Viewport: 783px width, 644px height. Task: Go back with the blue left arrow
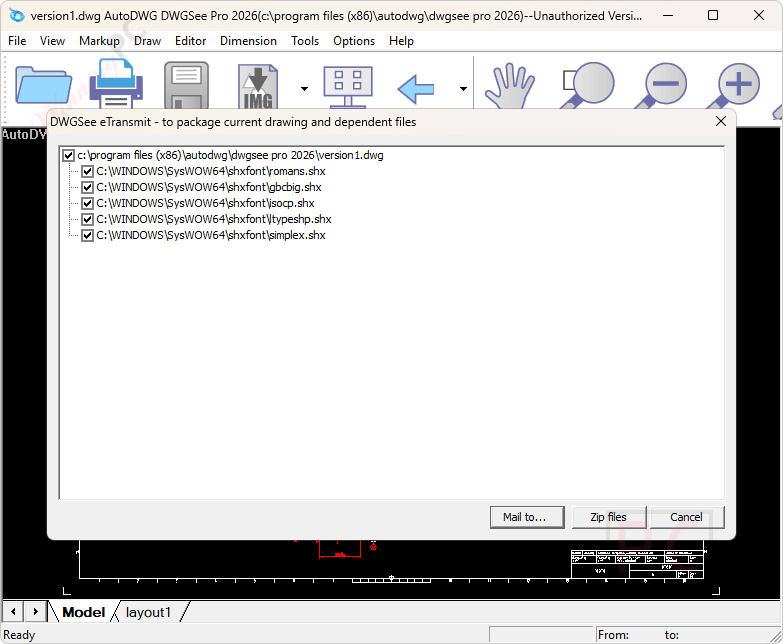click(416, 89)
